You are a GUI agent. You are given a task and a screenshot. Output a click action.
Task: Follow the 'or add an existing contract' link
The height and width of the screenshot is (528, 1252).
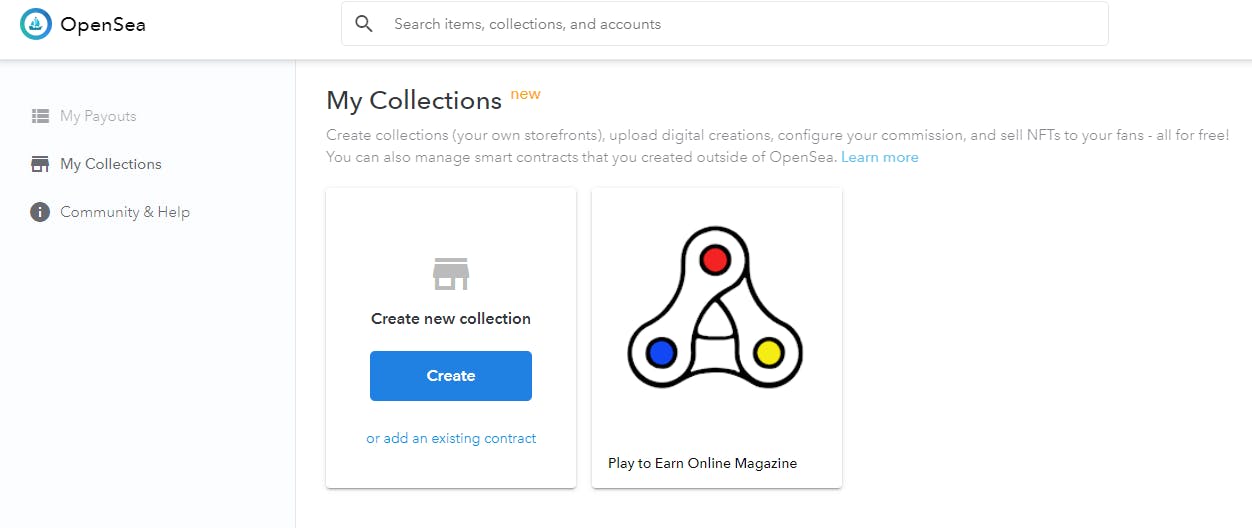tap(451, 438)
